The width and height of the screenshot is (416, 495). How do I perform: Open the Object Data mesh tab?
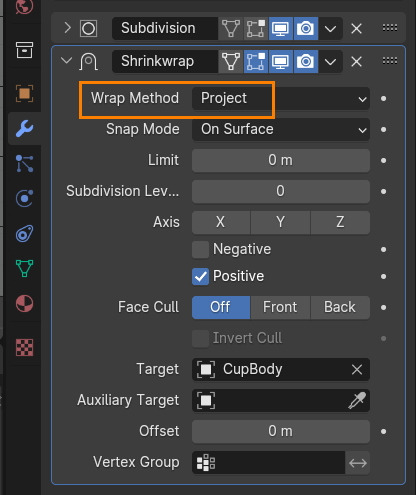tap(24, 268)
